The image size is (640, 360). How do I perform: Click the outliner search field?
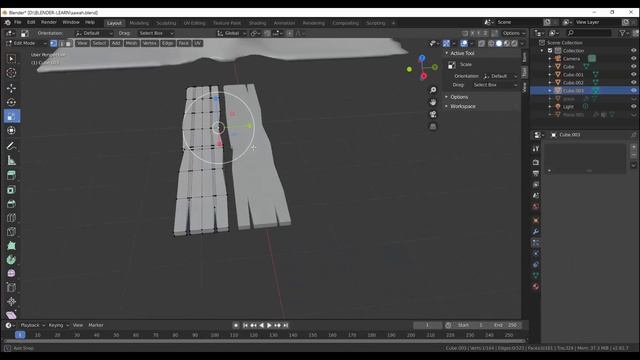click(x=590, y=33)
